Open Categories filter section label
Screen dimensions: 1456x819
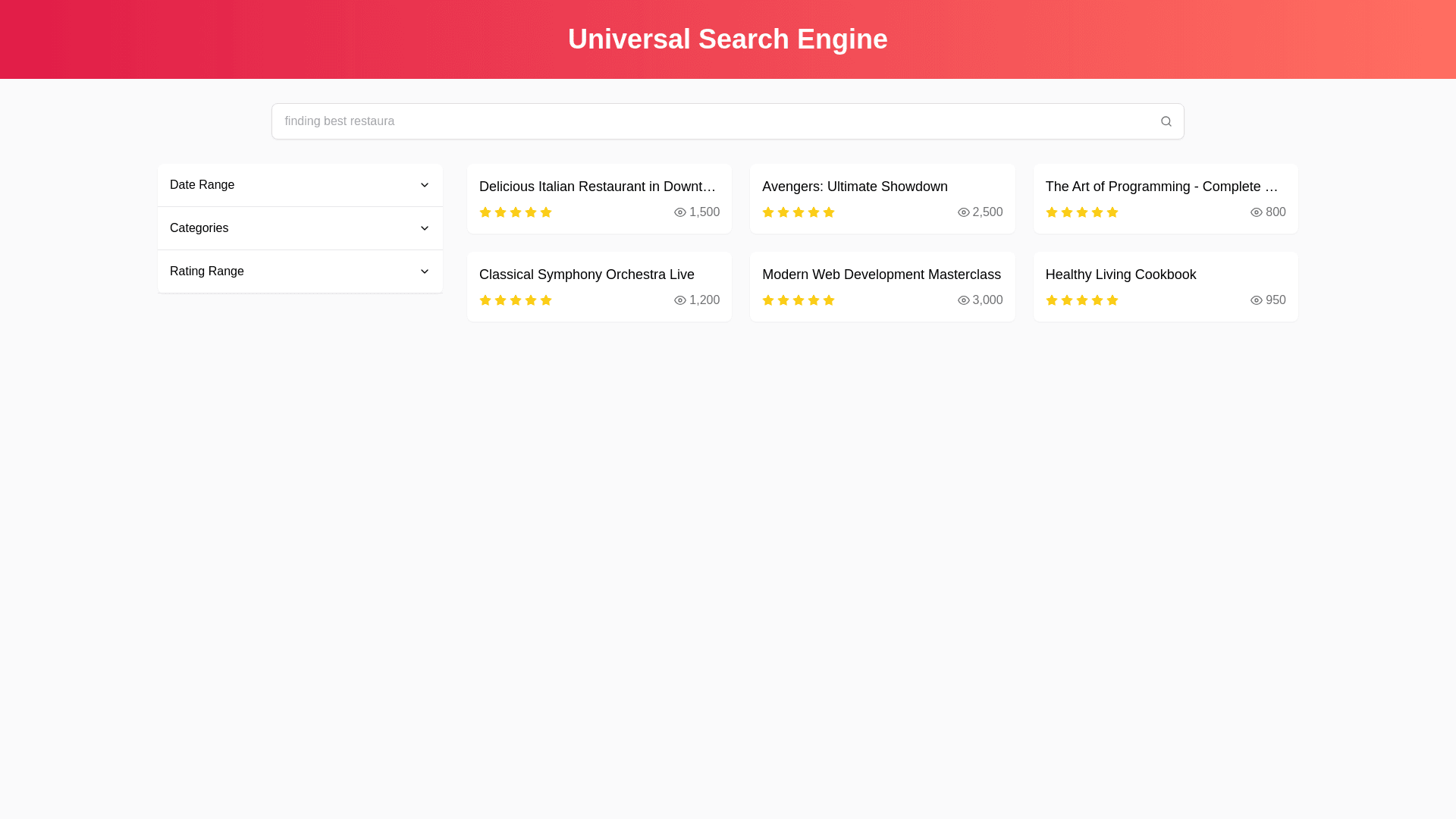[x=199, y=228]
